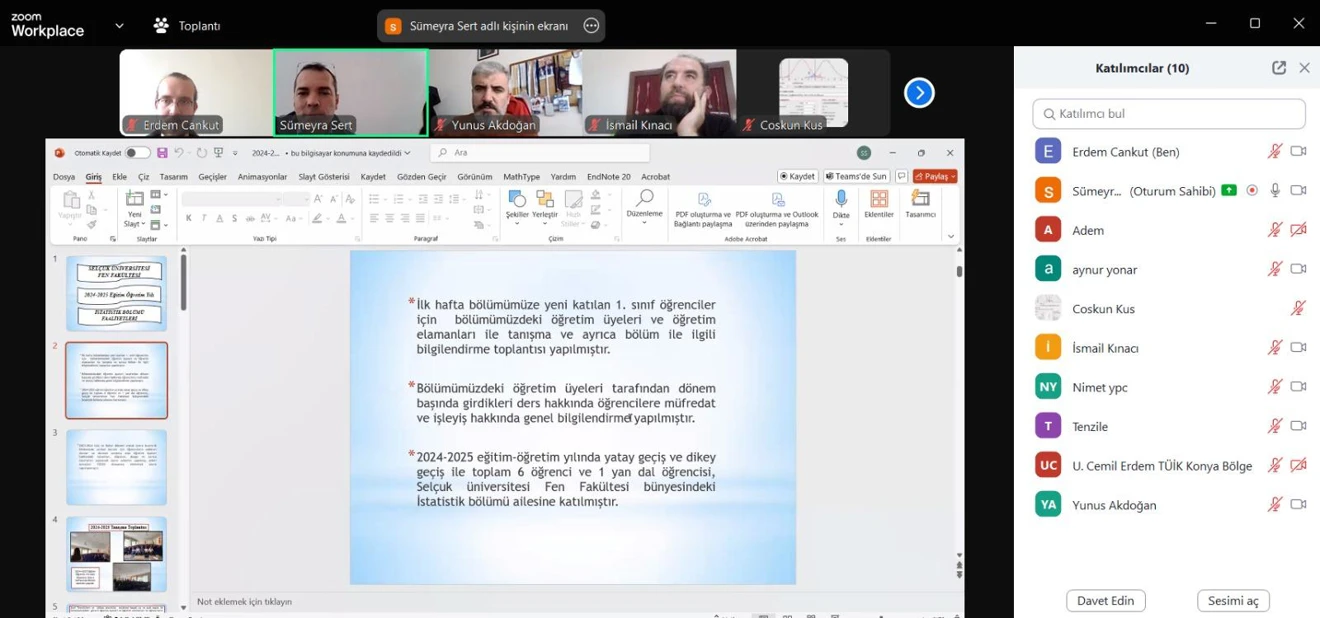The width and height of the screenshot is (1320, 618).
Task: Open more options on screen share banner
Action: coord(591,26)
